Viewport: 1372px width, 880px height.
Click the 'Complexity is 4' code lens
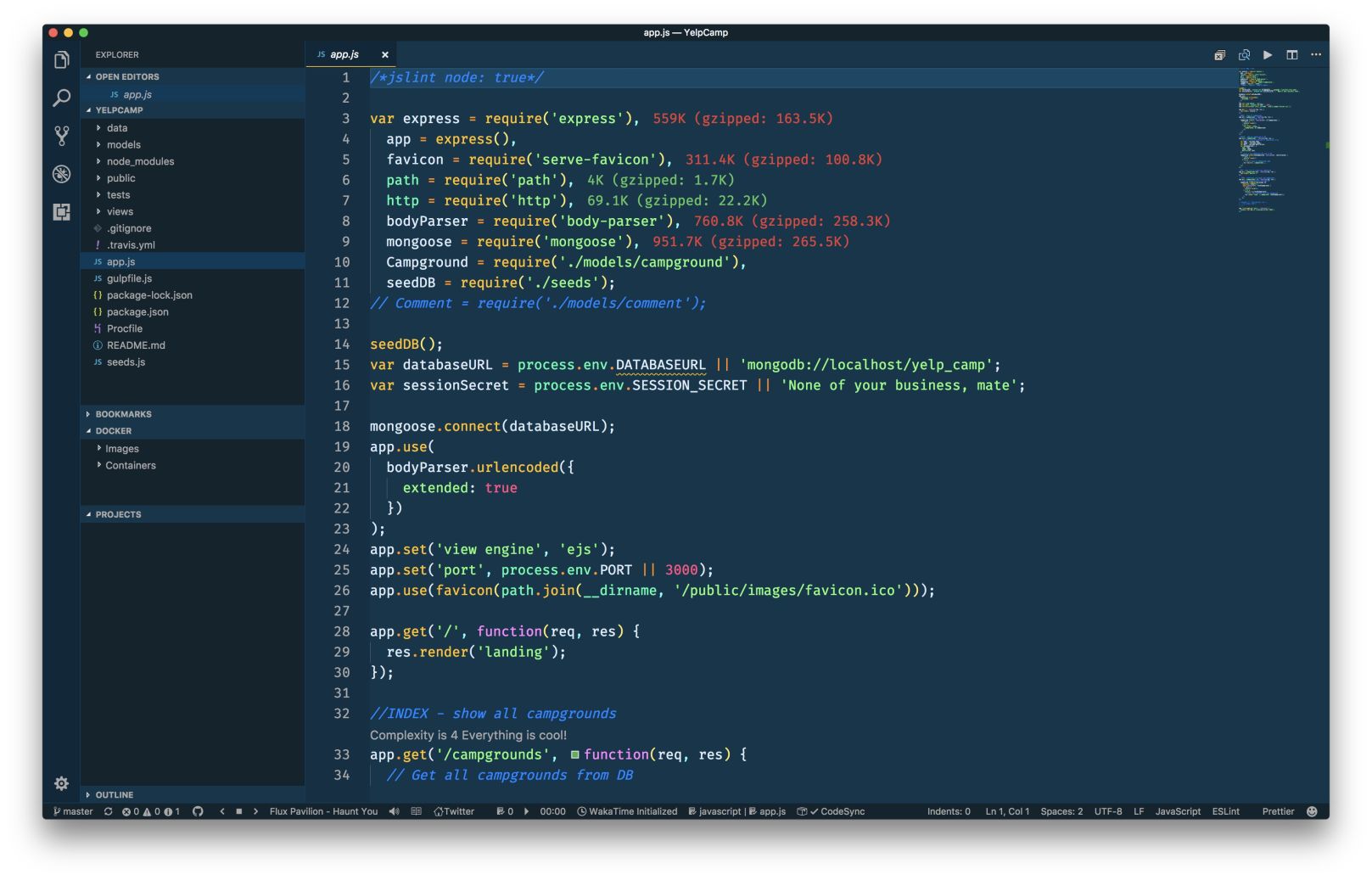[468, 735]
